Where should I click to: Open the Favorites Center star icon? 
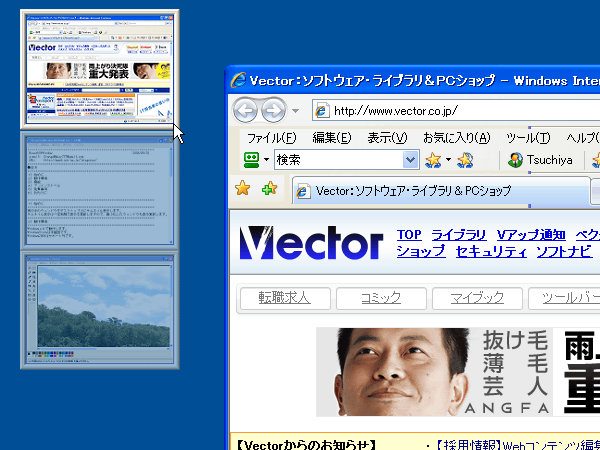point(243,188)
